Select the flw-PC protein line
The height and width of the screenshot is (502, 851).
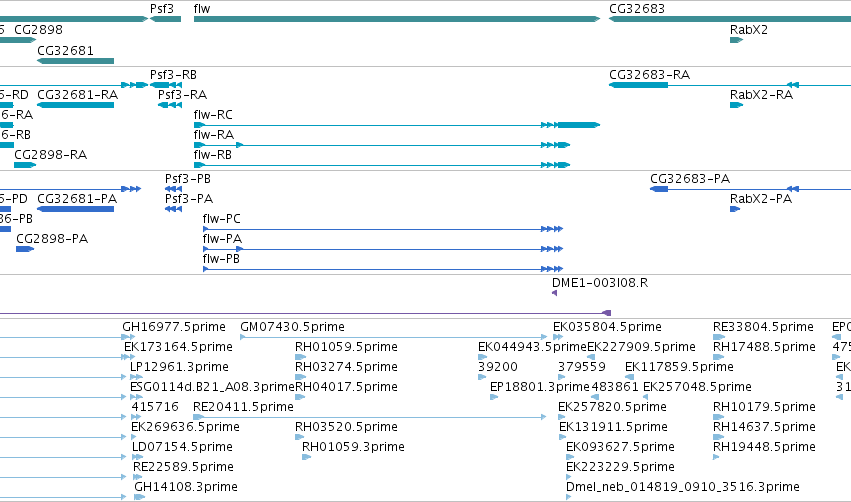pyautogui.click(x=383, y=229)
